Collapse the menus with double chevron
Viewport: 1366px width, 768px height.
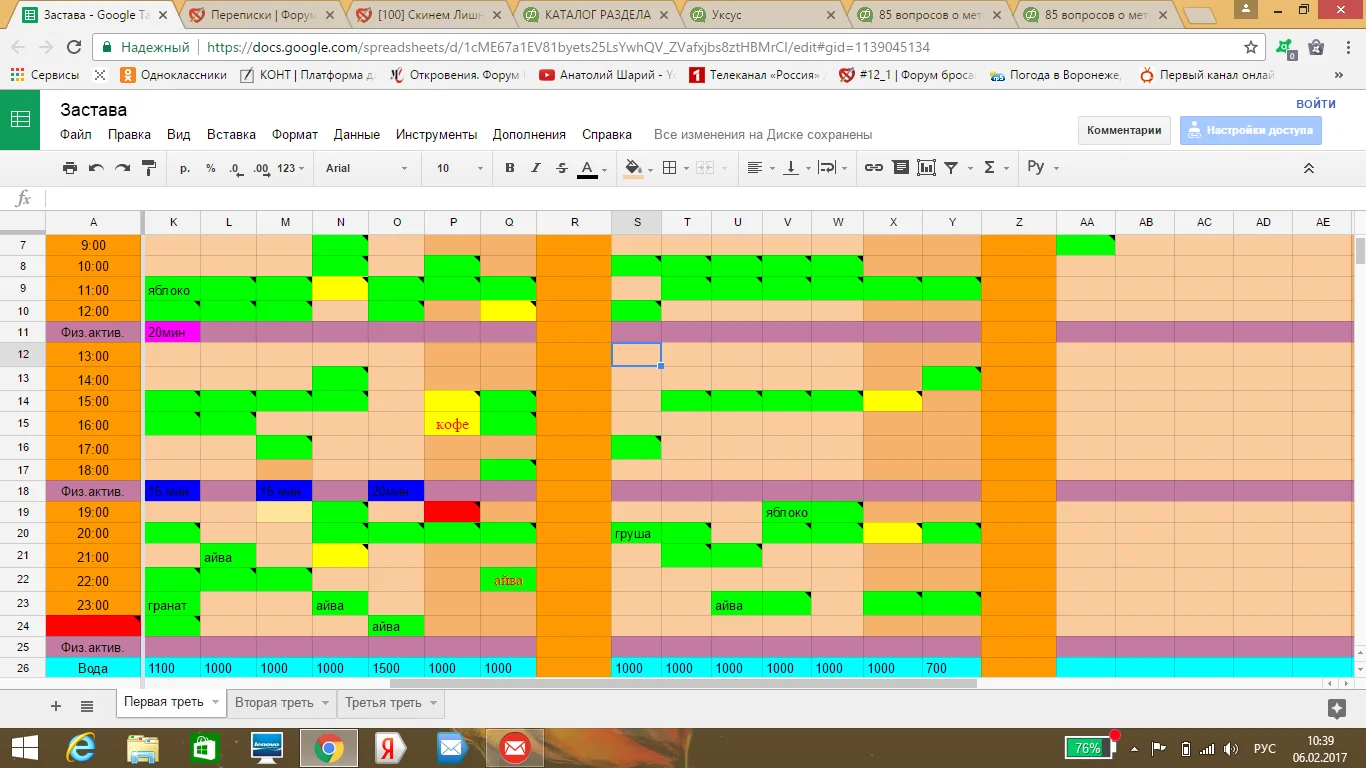coord(1309,168)
